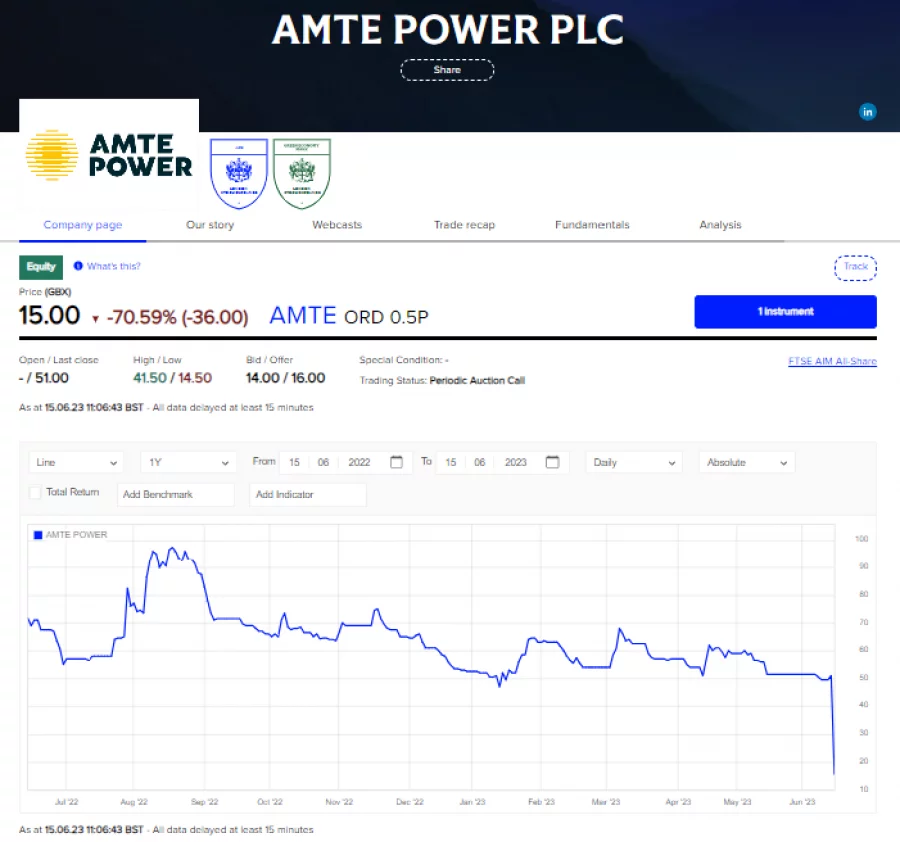Click the To date year 2023

[x=515, y=462]
